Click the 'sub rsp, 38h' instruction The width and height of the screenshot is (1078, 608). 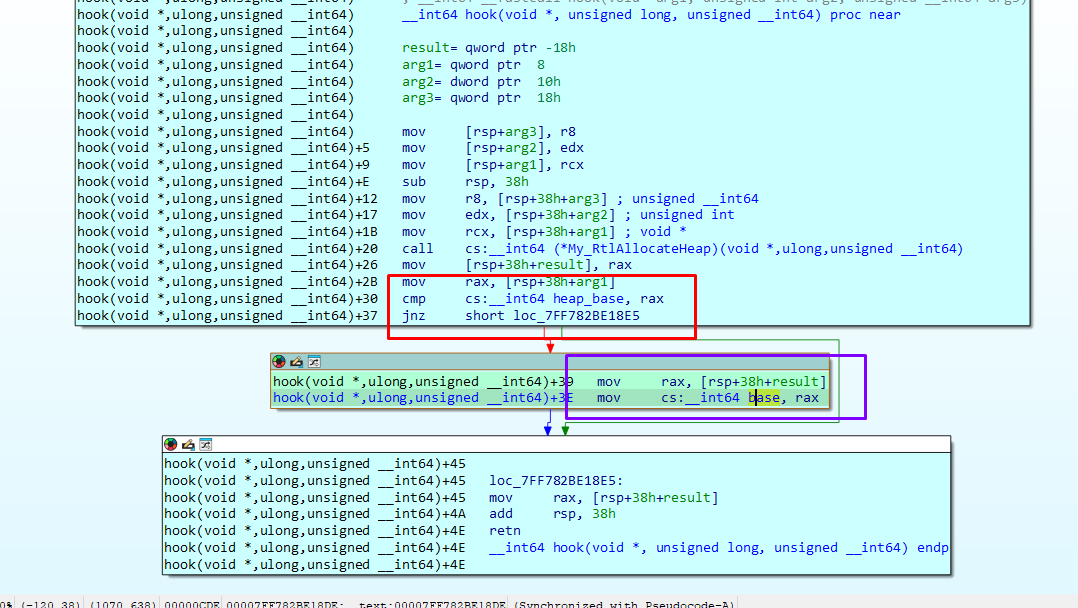tap(465, 182)
